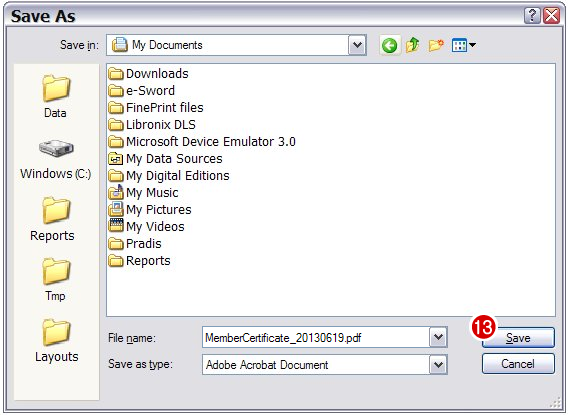Select Reports shortcut in places bar
Screen dimensions: 568x415
pyautogui.click(x=53, y=219)
